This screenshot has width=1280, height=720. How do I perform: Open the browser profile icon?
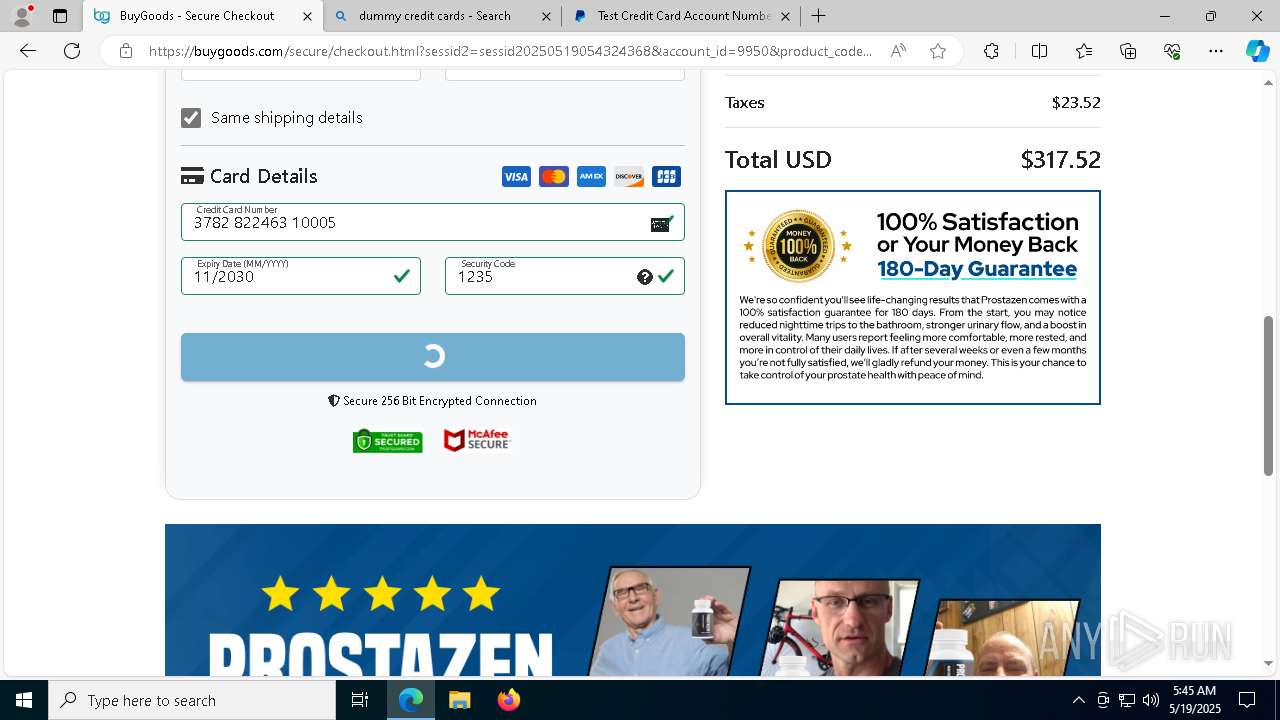[x=21, y=16]
